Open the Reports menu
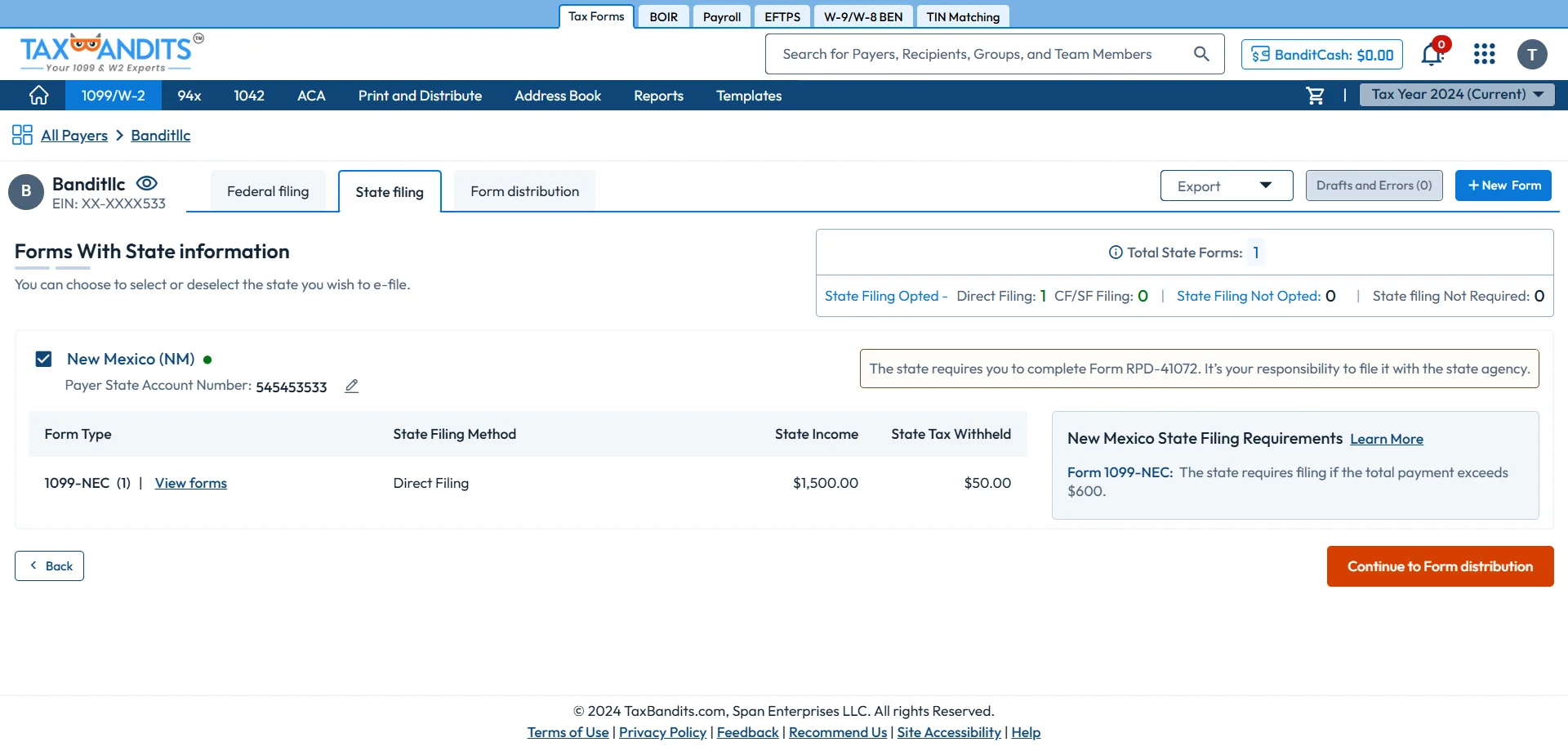The width and height of the screenshot is (1568, 751). tap(658, 96)
